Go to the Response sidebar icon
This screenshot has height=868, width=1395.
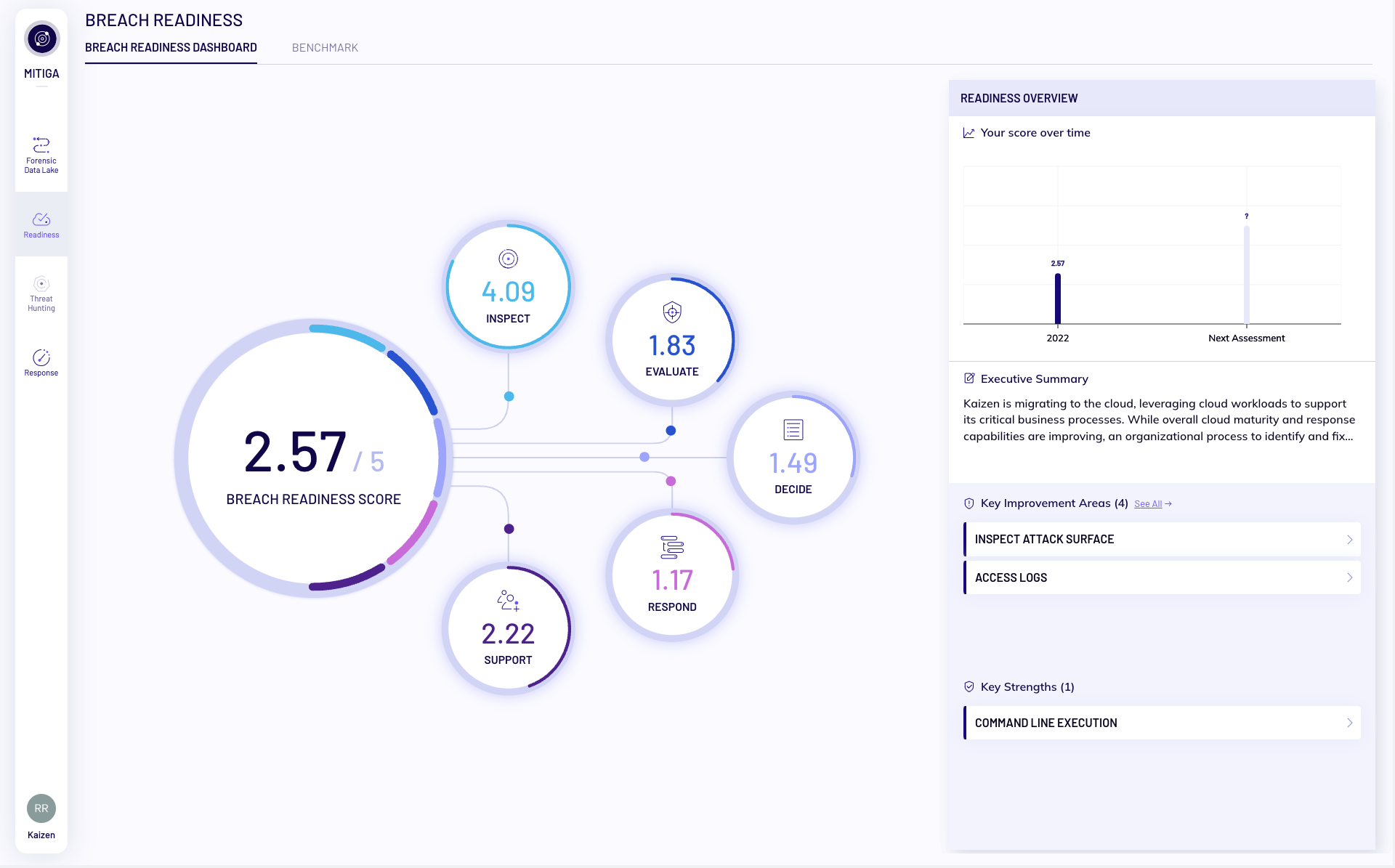point(41,357)
